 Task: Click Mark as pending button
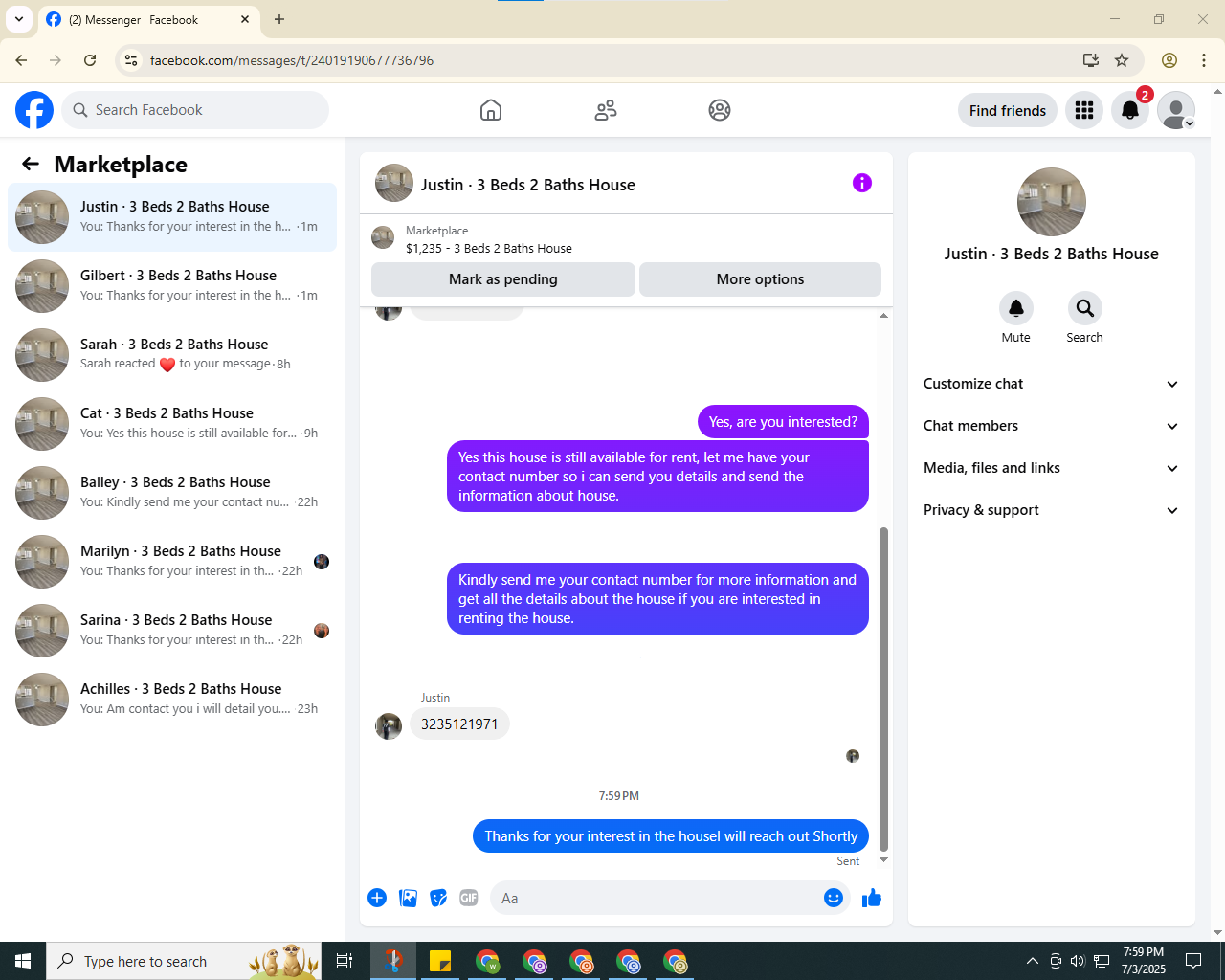[503, 279]
